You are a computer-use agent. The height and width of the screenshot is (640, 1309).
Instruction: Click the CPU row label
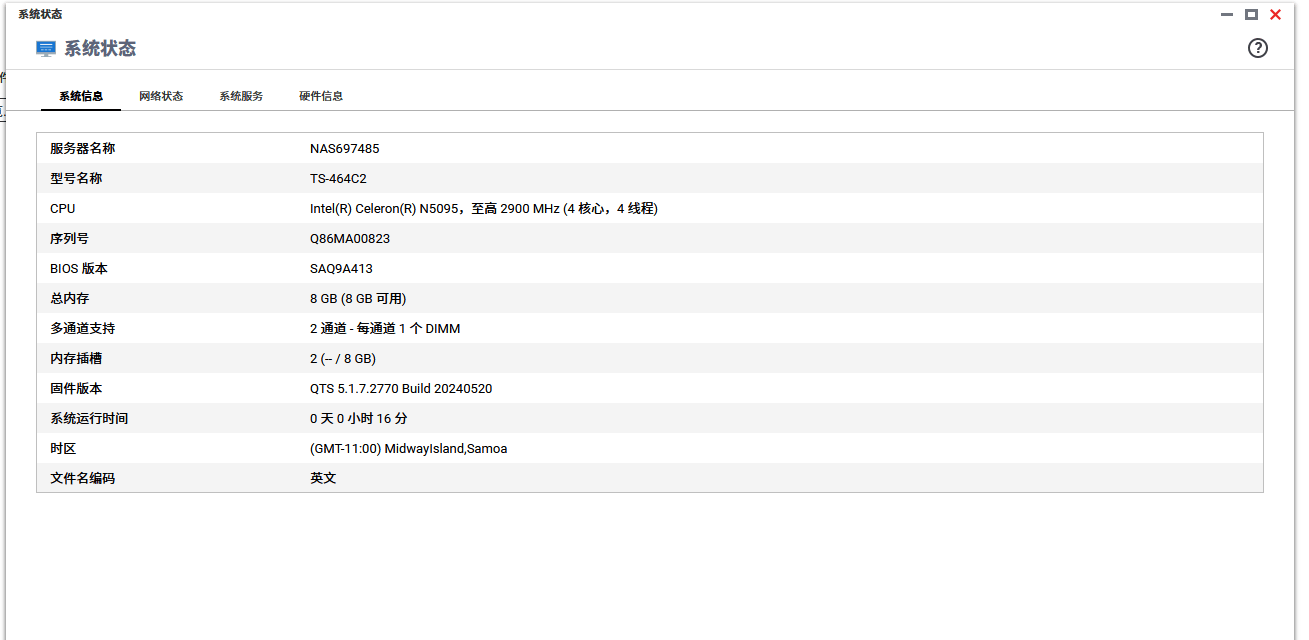(x=62, y=209)
